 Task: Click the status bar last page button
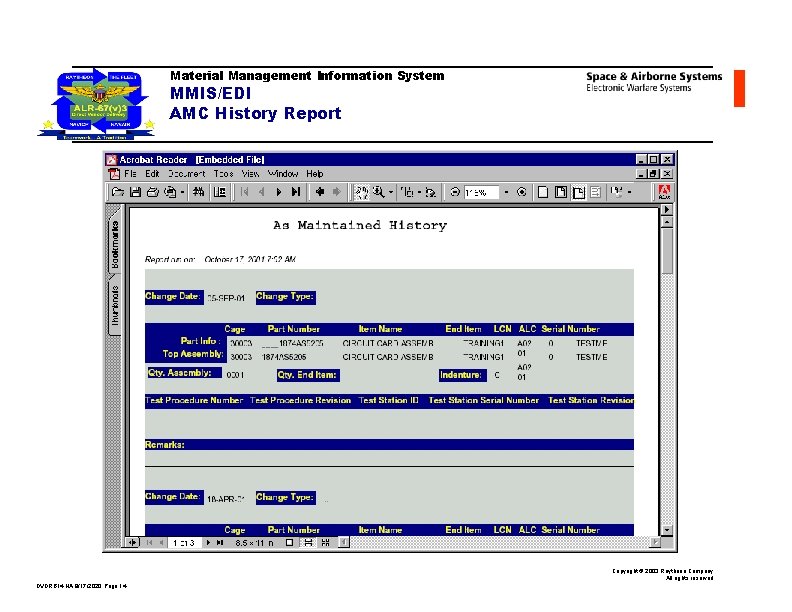pyautogui.click(x=220, y=543)
